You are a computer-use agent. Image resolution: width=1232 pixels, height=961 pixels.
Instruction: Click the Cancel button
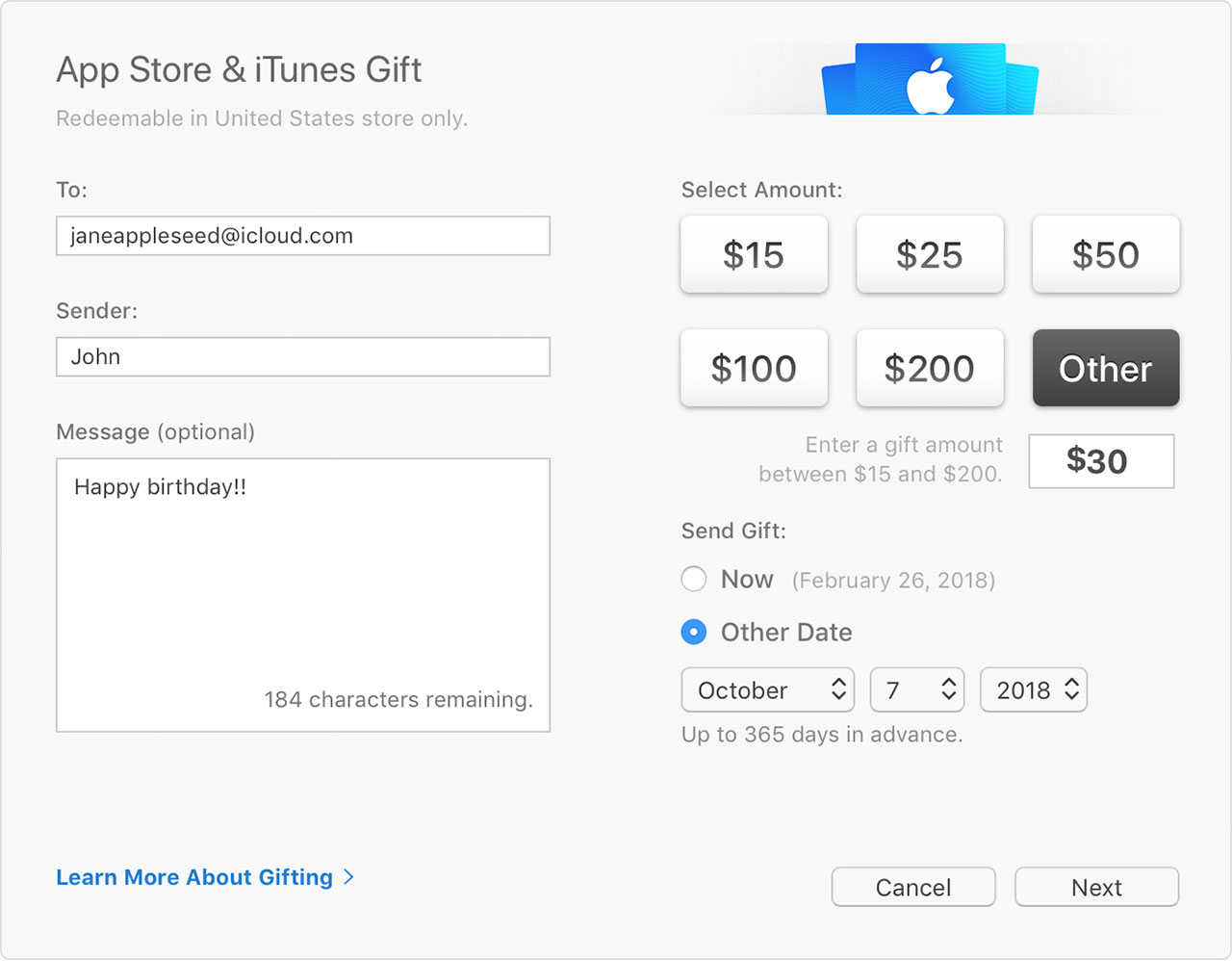point(913,887)
